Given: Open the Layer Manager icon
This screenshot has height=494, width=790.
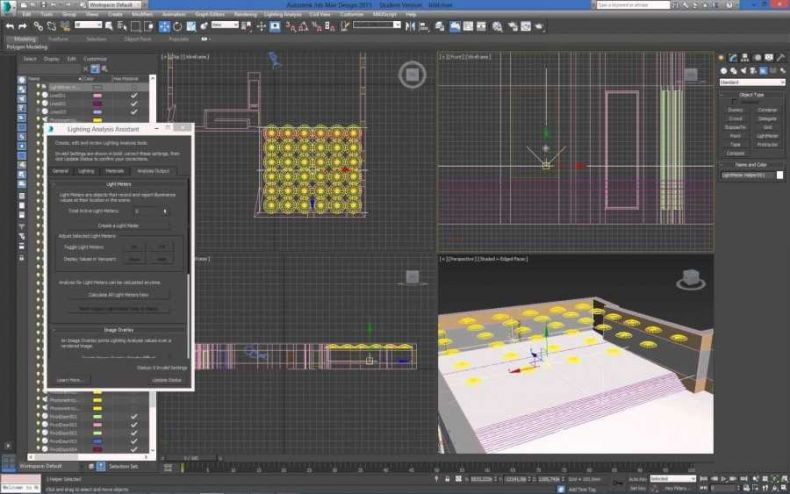Looking at the screenshot, I should point(440,26).
